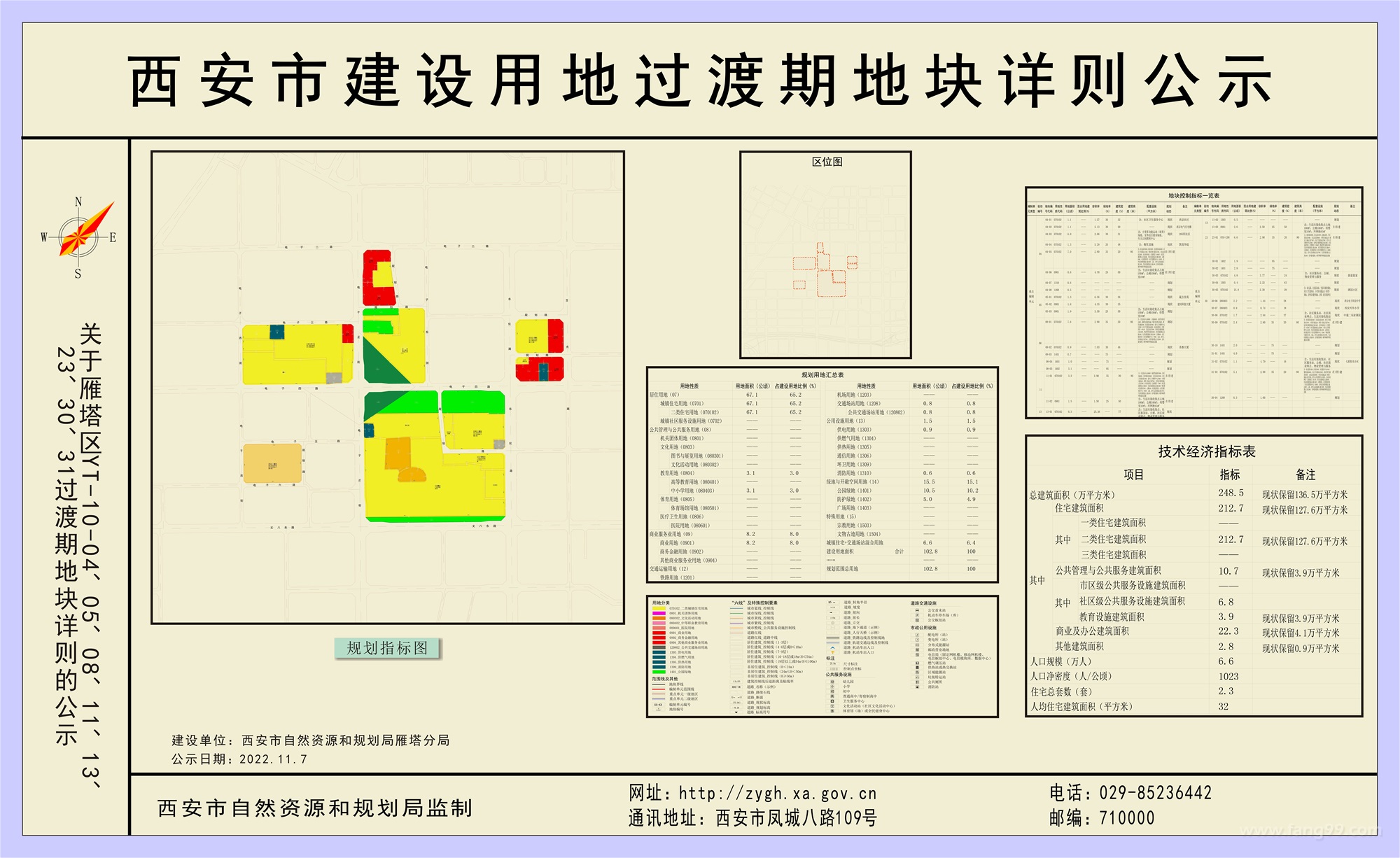Click the 备注 column header
1400x858 pixels.
pos(1305,474)
